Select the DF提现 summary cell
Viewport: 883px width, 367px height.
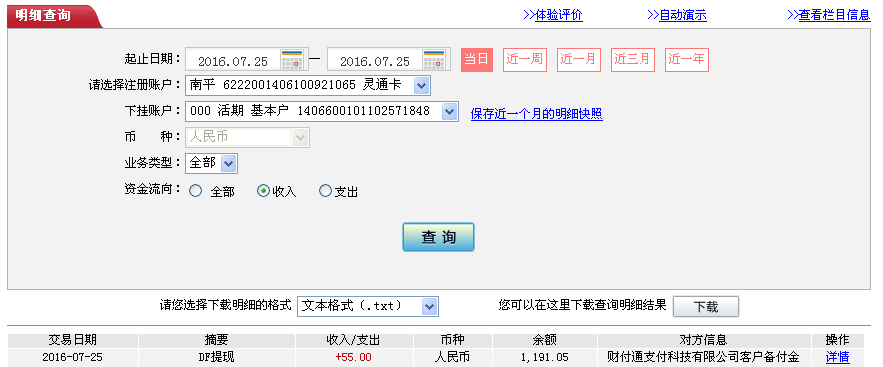coord(217,357)
